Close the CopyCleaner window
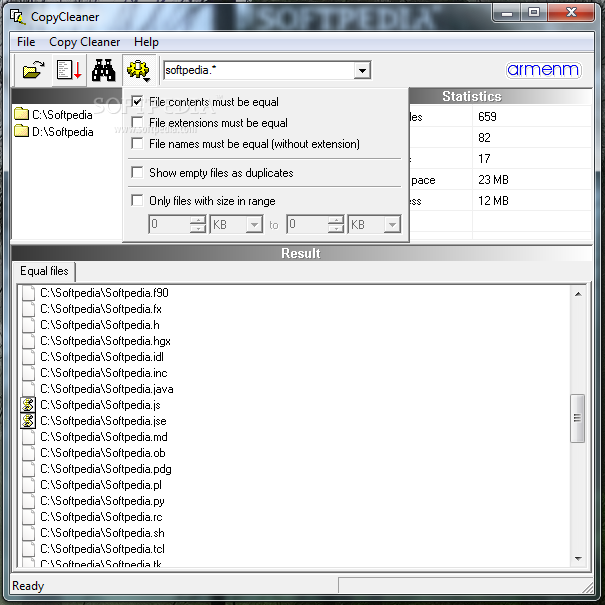This screenshot has width=605, height=605. 571,13
